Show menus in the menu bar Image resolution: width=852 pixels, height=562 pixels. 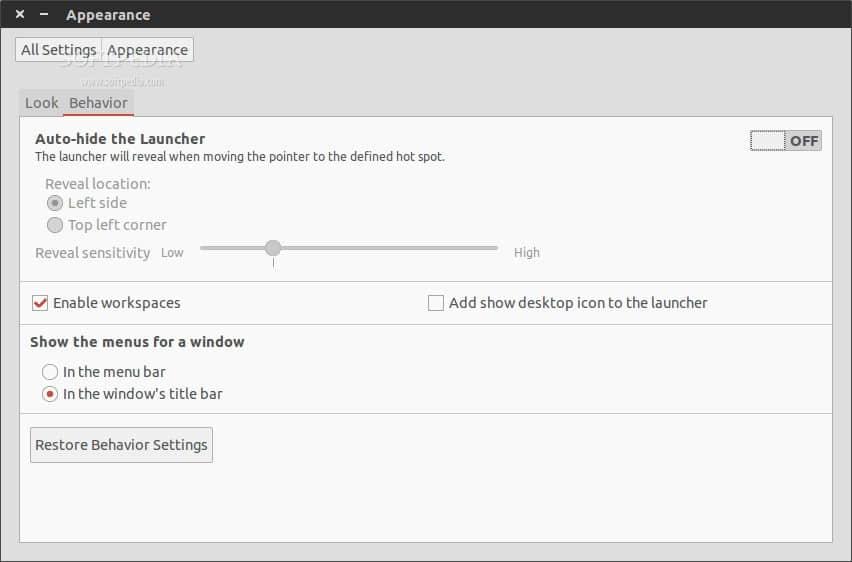pyautogui.click(x=50, y=372)
